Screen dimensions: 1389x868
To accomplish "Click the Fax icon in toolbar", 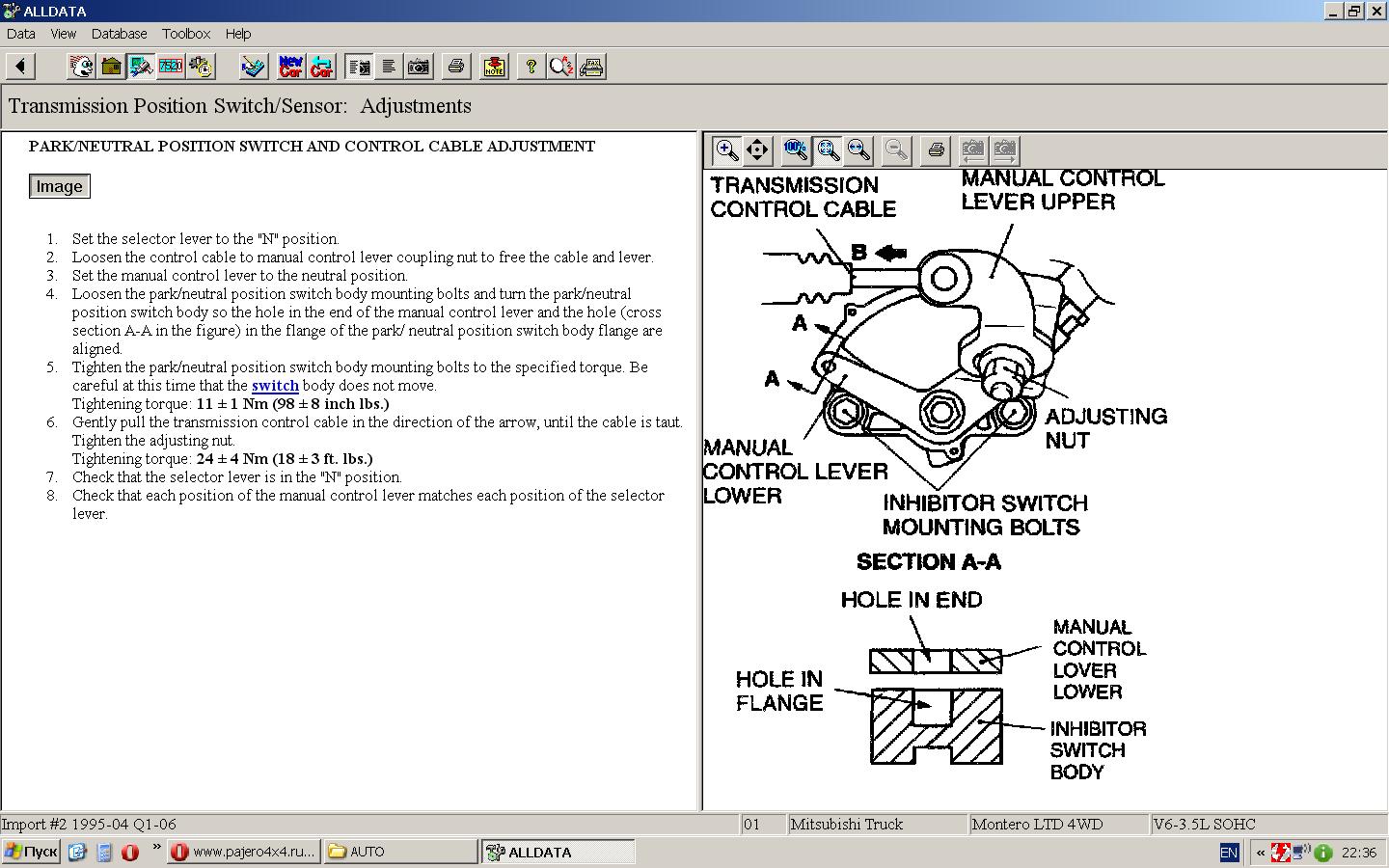I will 591,67.
